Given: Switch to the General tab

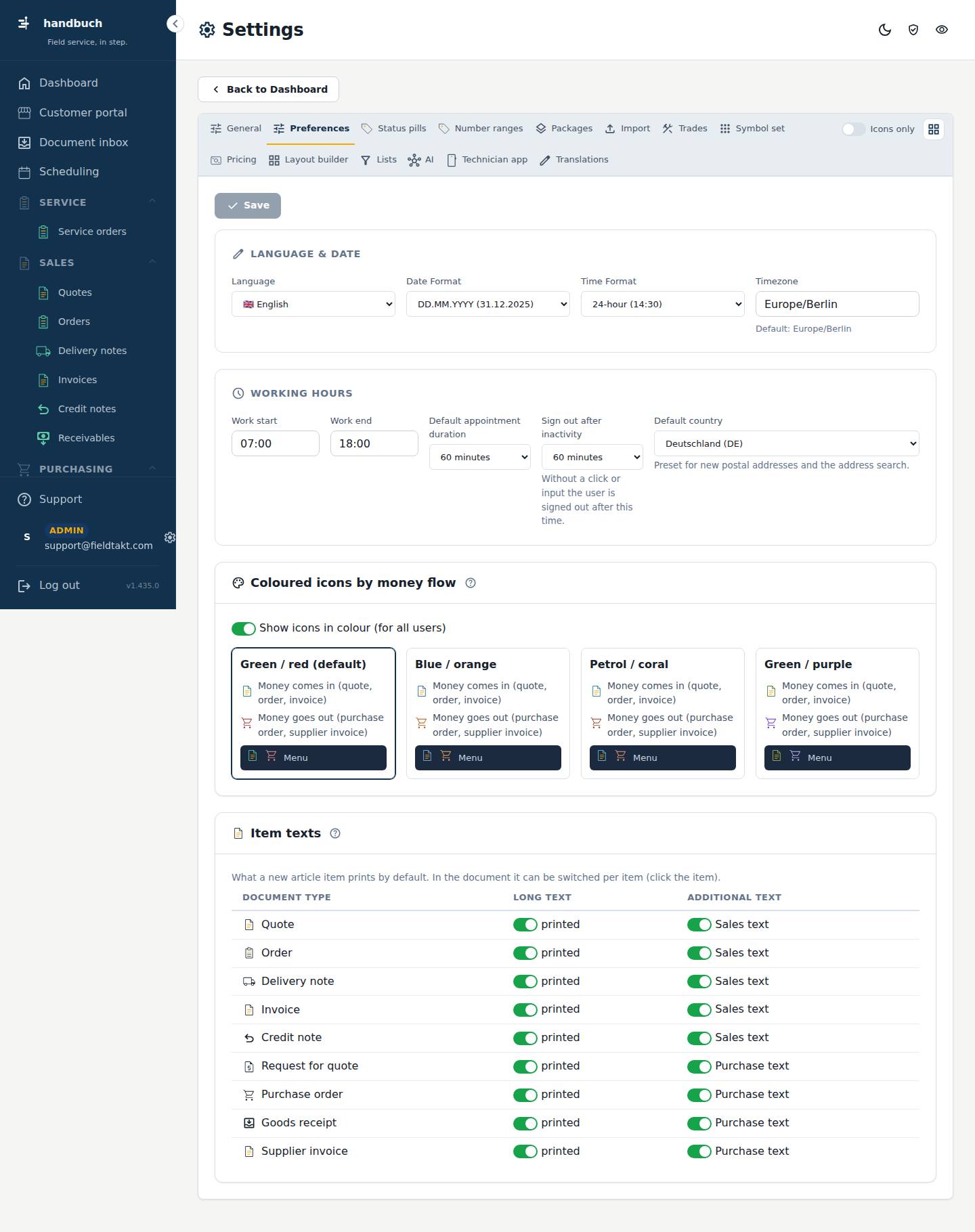Looking at the screenshot, I should click(236, 129).
